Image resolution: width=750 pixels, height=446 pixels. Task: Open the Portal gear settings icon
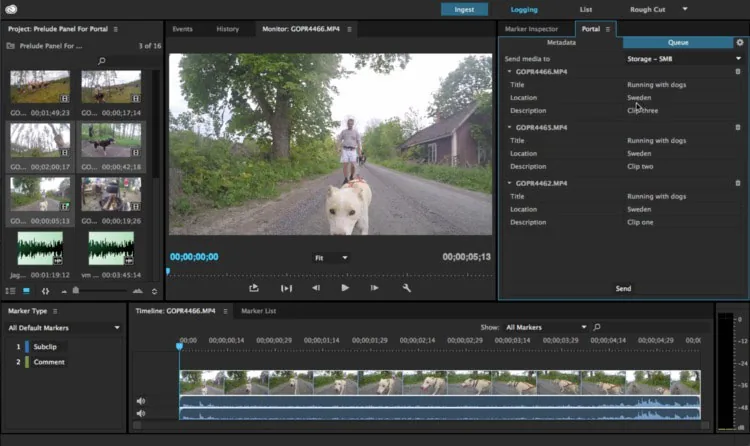(x=740, y=43)
